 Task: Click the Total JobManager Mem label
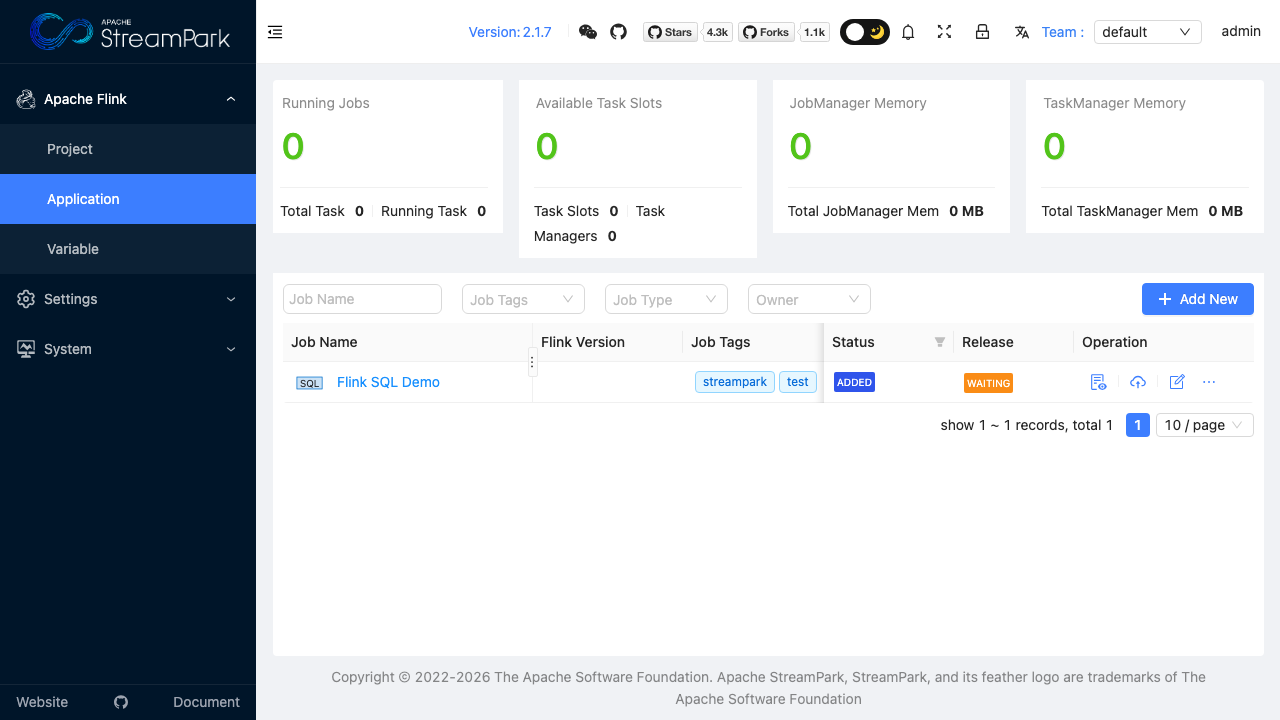[864, 211]
